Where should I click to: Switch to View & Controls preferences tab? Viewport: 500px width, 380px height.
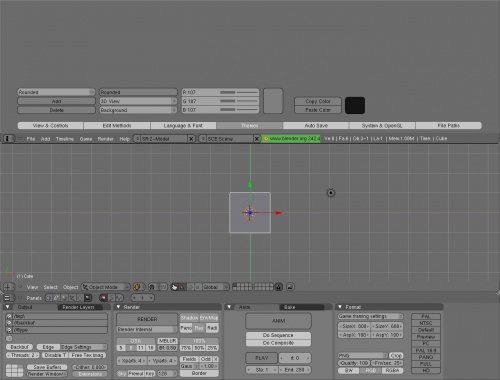point(51,126)
